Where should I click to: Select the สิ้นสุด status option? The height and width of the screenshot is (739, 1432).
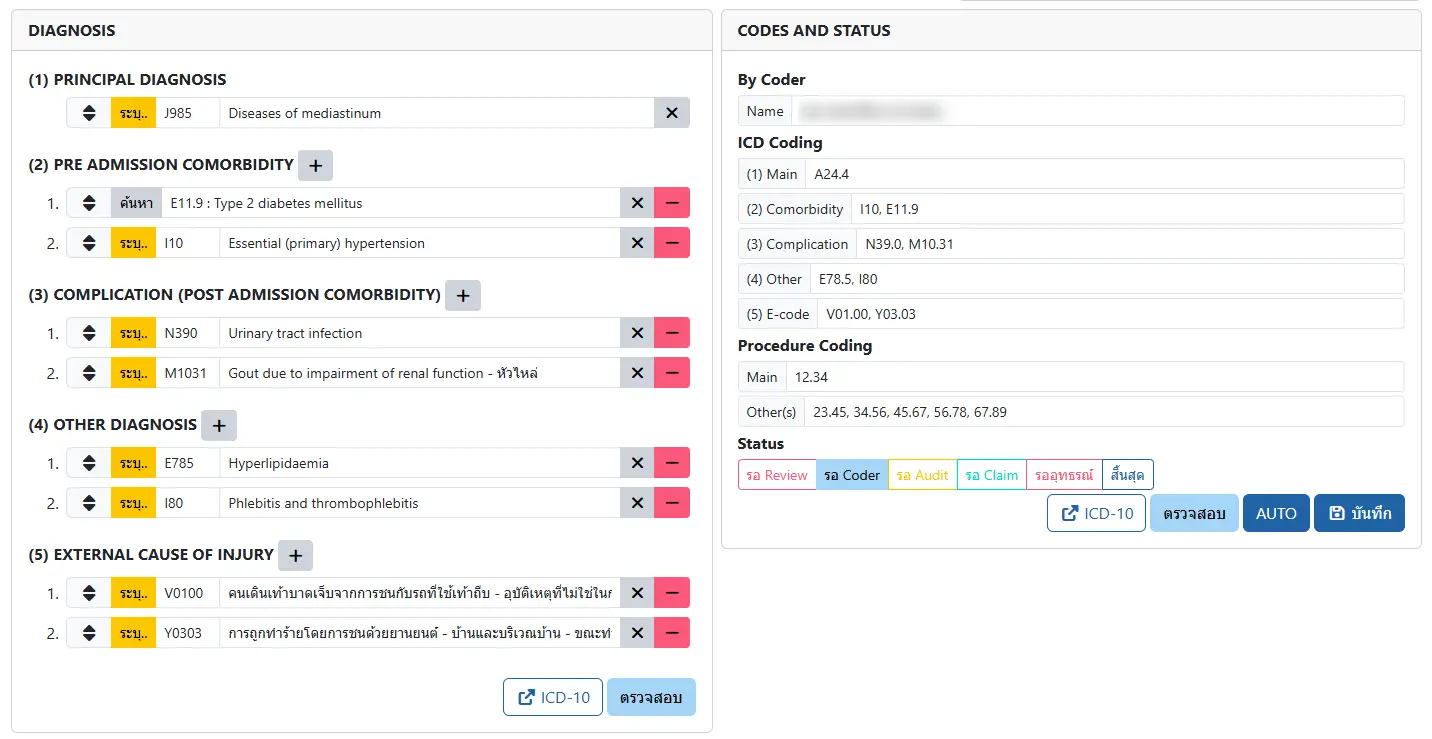(1128, 475)
